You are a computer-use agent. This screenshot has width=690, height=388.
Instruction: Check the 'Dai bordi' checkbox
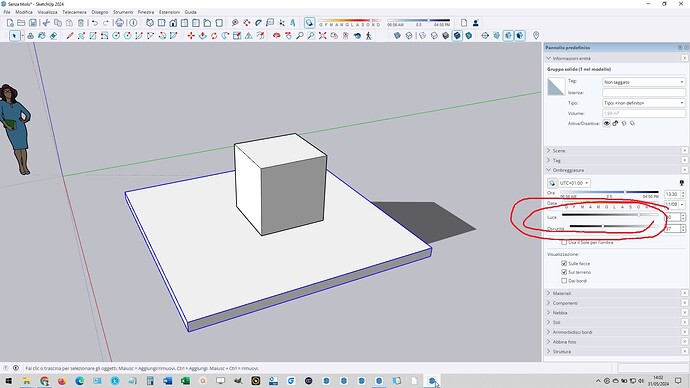tap(564, 281)
